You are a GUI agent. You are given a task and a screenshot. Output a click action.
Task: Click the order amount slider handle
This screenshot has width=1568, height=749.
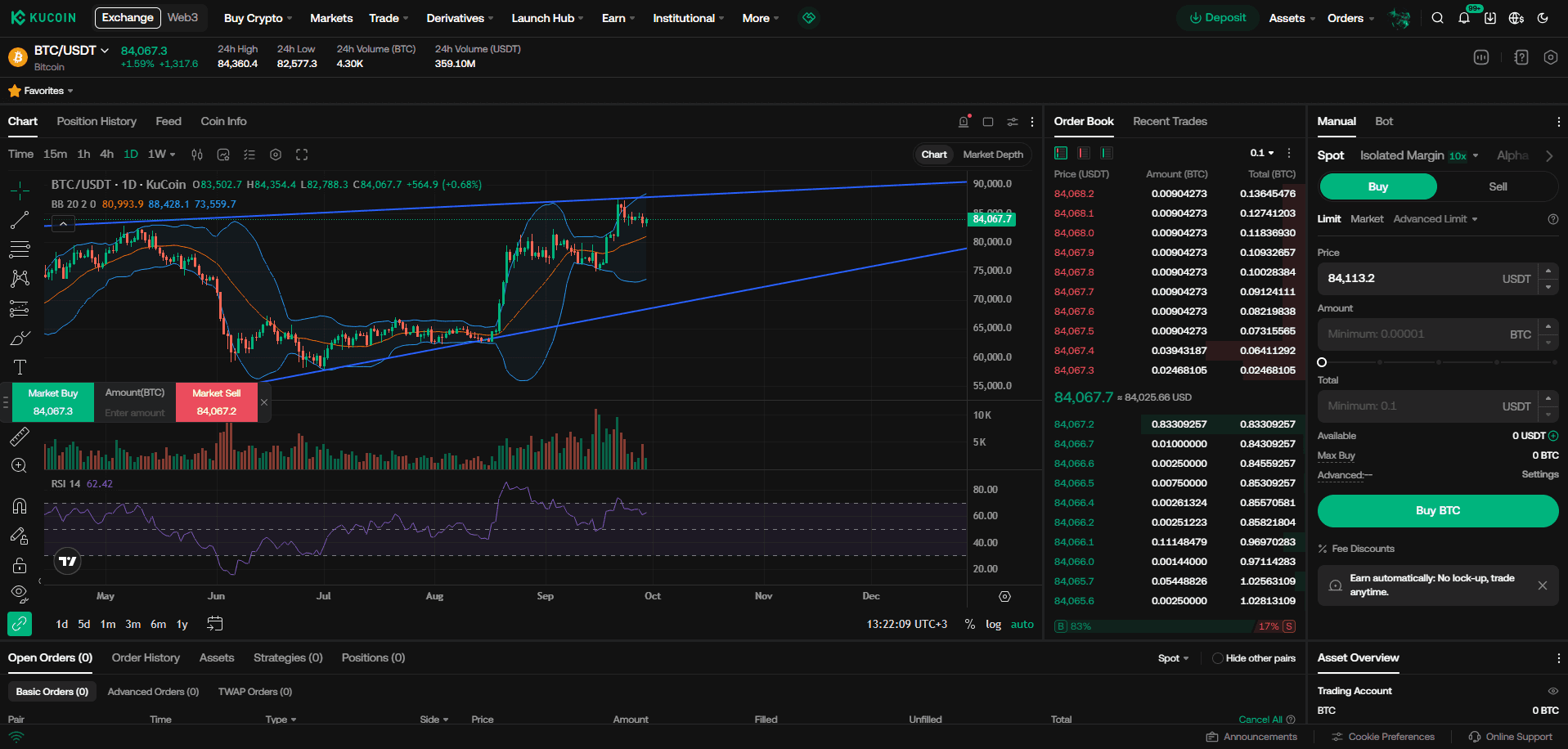[1322, 362]
